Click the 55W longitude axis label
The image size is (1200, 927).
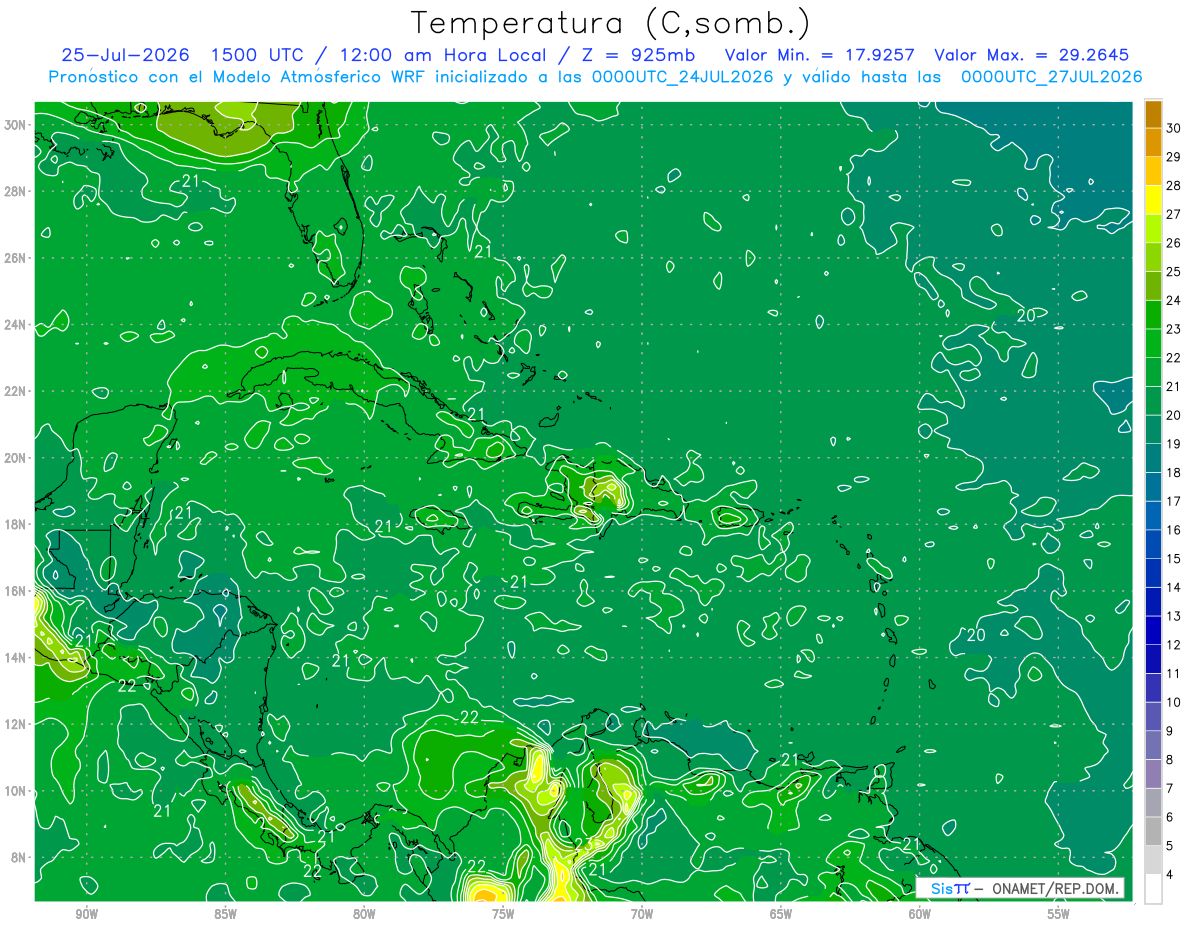(1059, 914)
